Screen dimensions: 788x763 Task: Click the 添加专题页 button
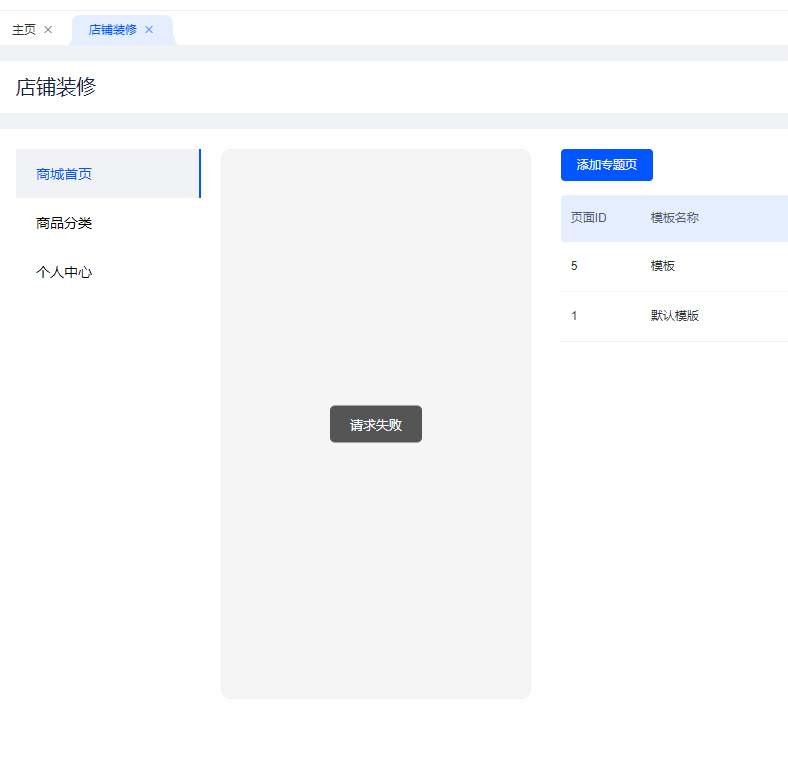607,165
